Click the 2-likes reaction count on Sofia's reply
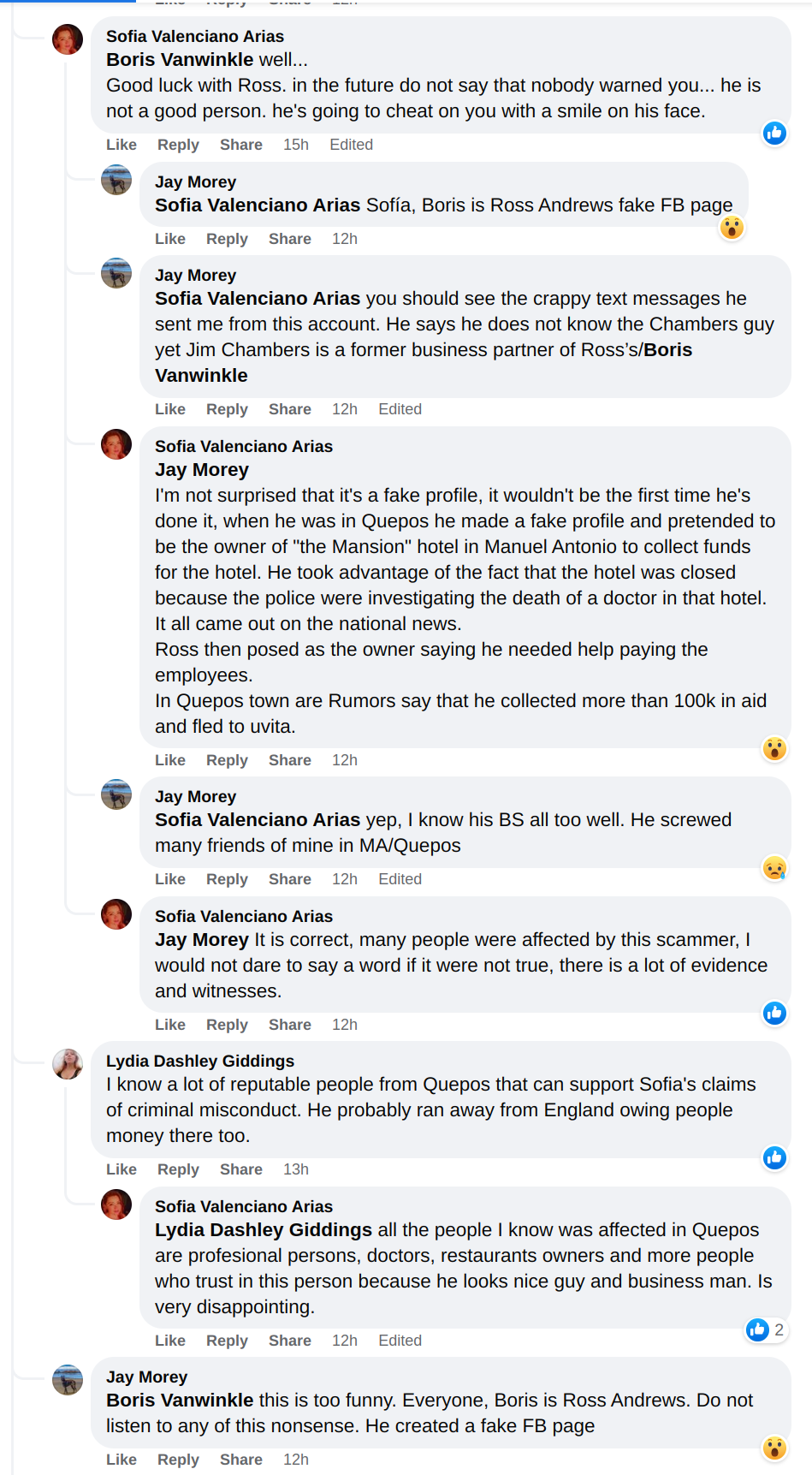This screenshot has width=812, height=1475. [x=766, y=1329]
